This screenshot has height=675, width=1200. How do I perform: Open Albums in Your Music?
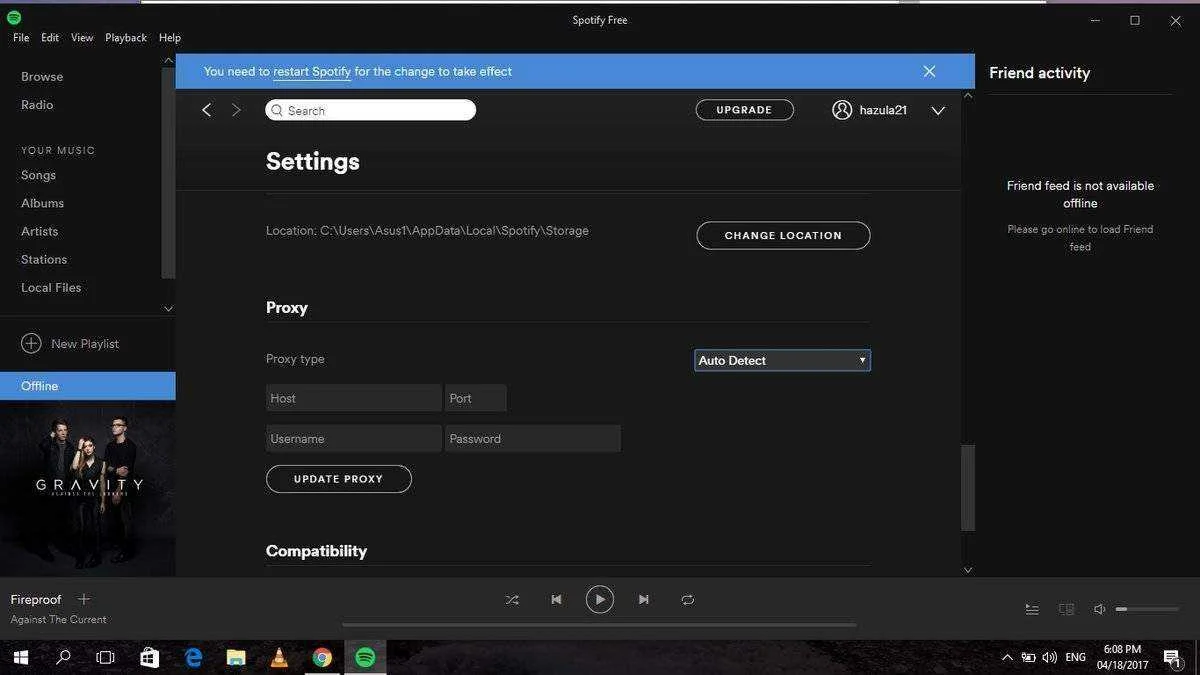point(42,203)
